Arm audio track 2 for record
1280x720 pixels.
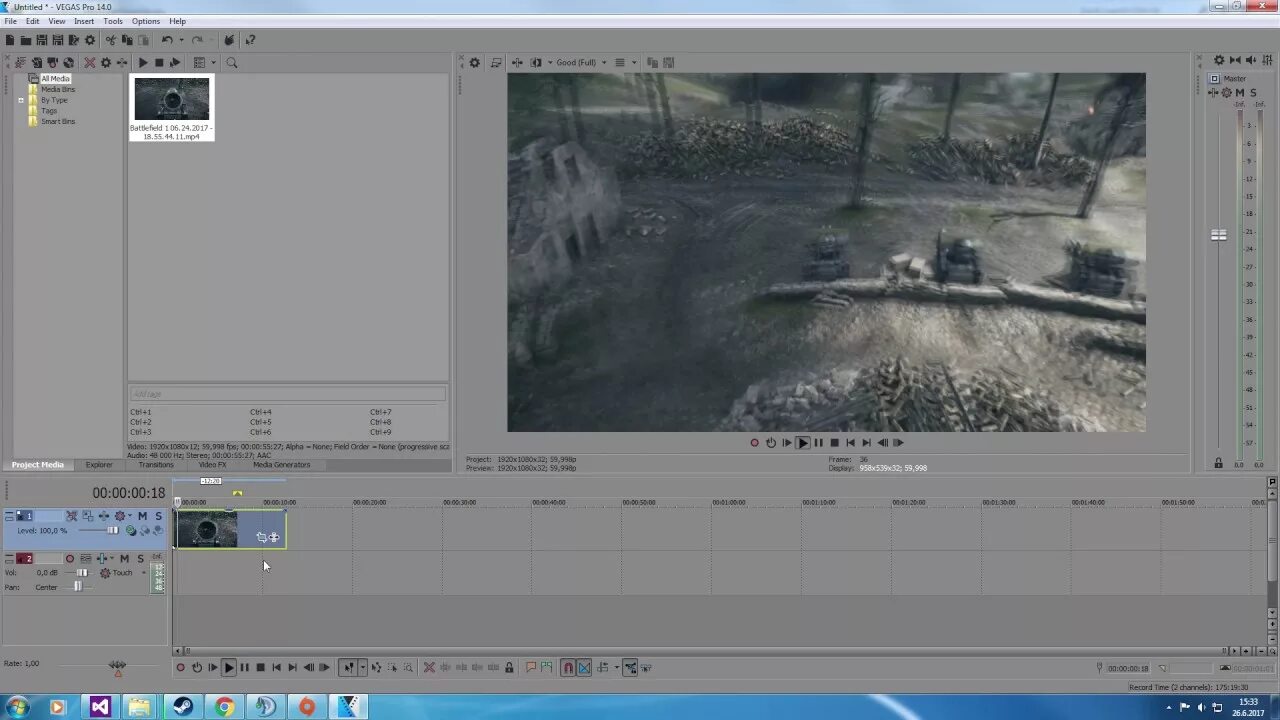(70, 559)
